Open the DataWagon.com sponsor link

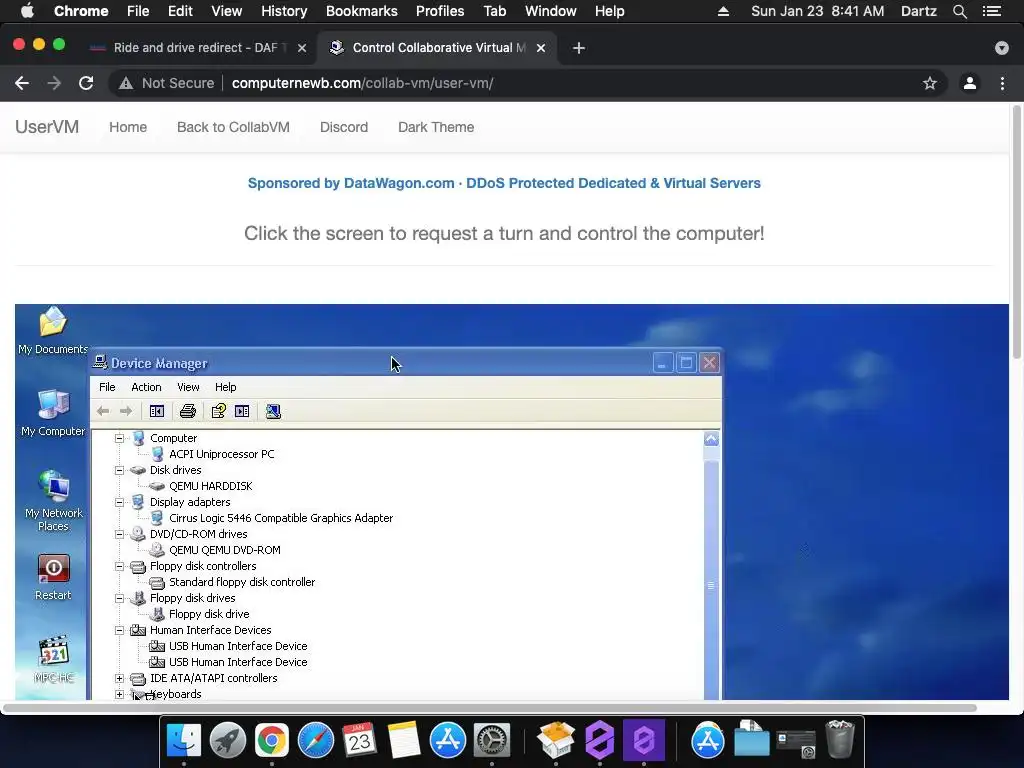point(504,184)
